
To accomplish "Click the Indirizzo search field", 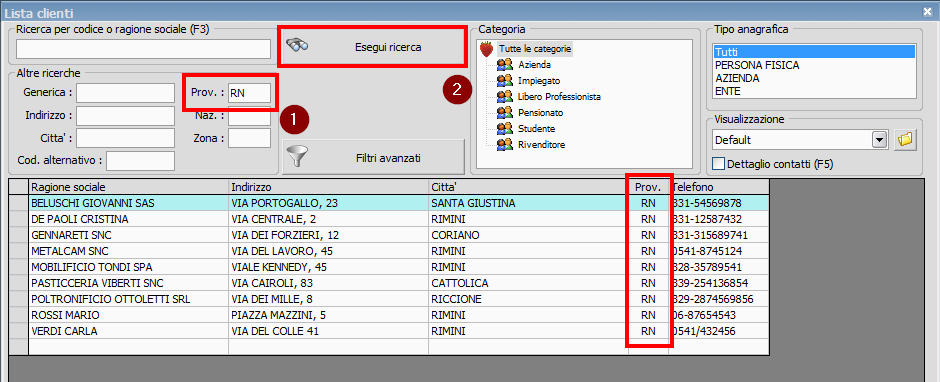I will [125, 115].
